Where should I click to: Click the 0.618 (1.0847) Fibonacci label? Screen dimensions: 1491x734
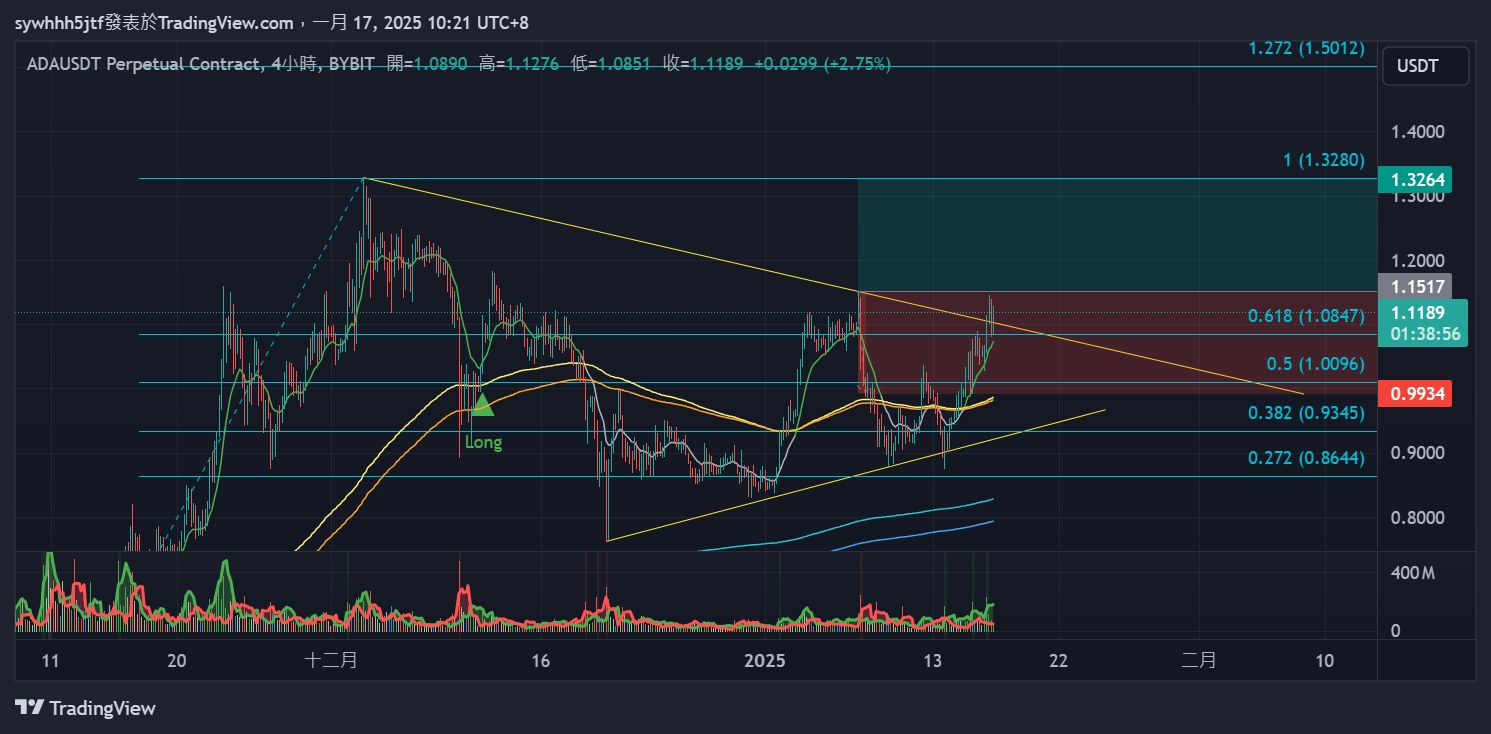(1307, 316)
